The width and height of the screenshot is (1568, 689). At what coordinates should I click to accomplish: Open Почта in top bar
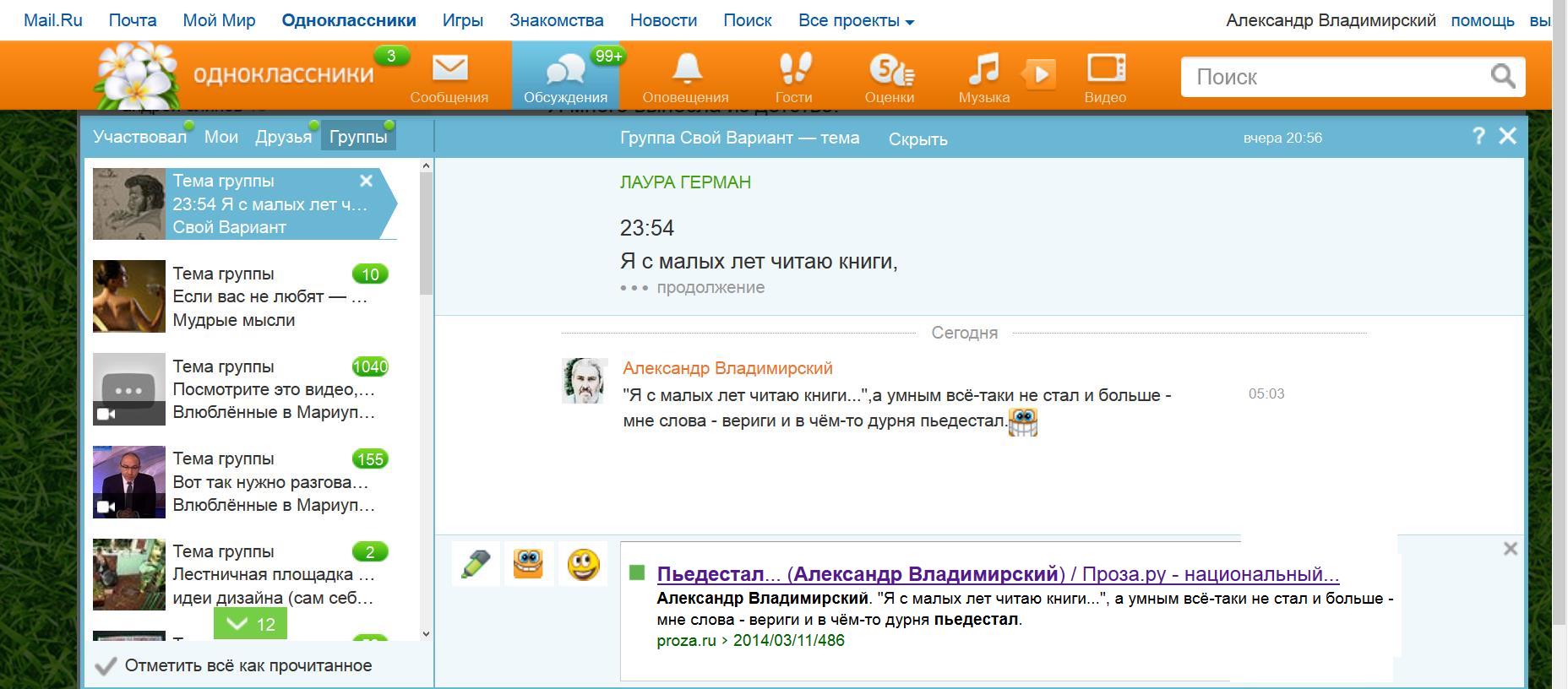pos(133,20)
